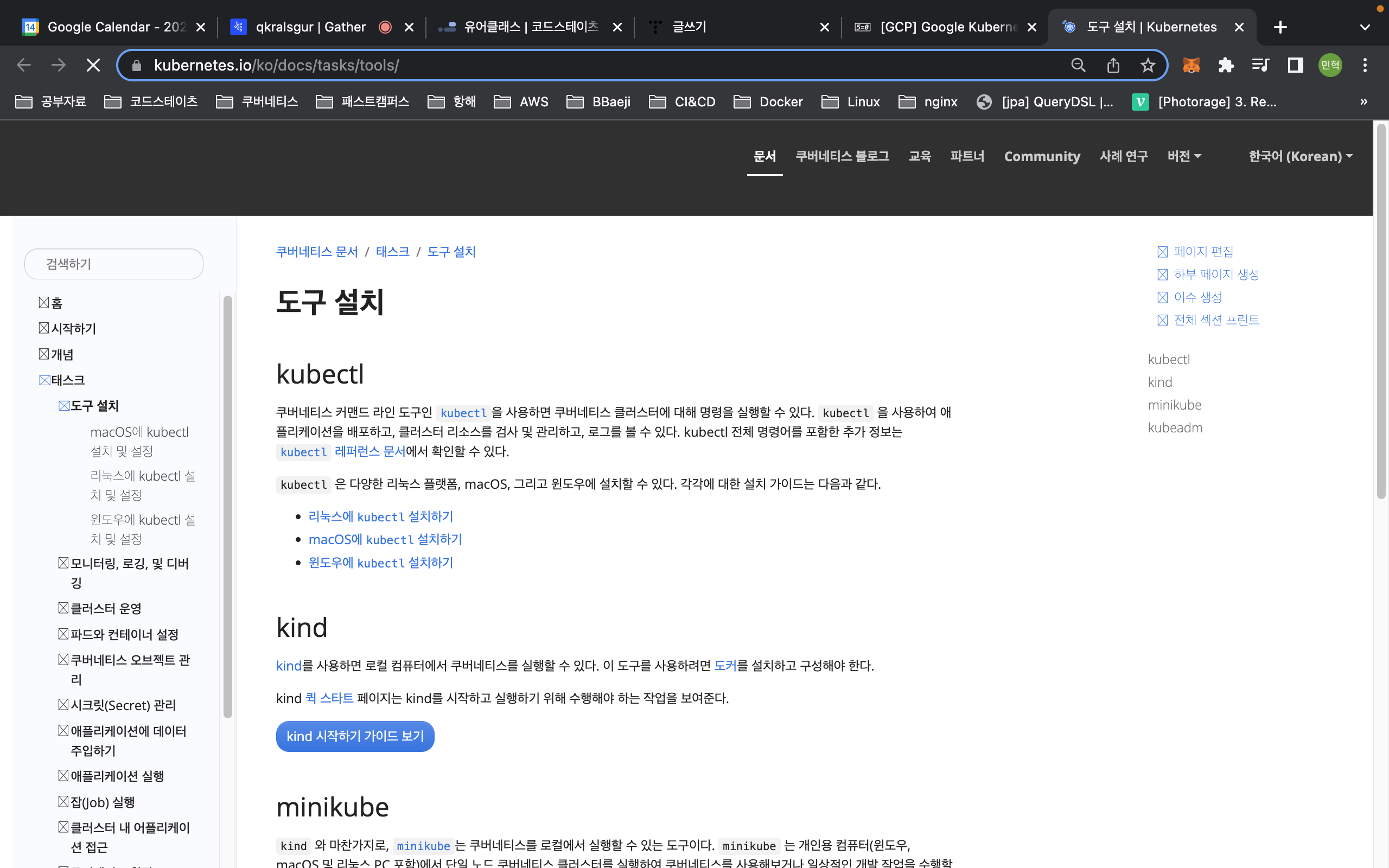Bookmark this page with the star icon
Viewport: 1389px width, 868px height.
click(x=1148, y=66)
